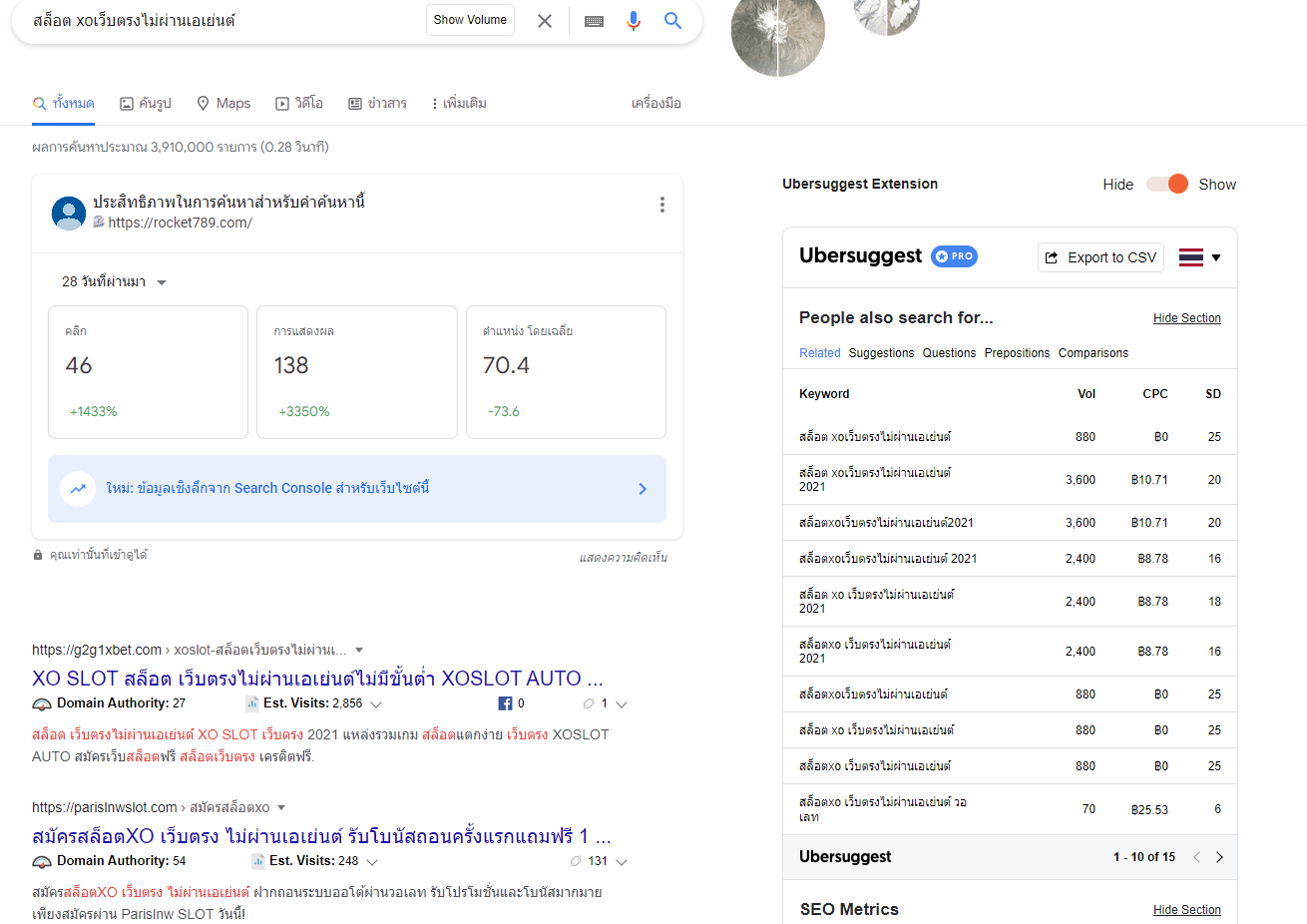Toggle the Ubersuggest Extension Hide/Show switch
This screenshot has width=1307, height=924.
coord(1167,184)
